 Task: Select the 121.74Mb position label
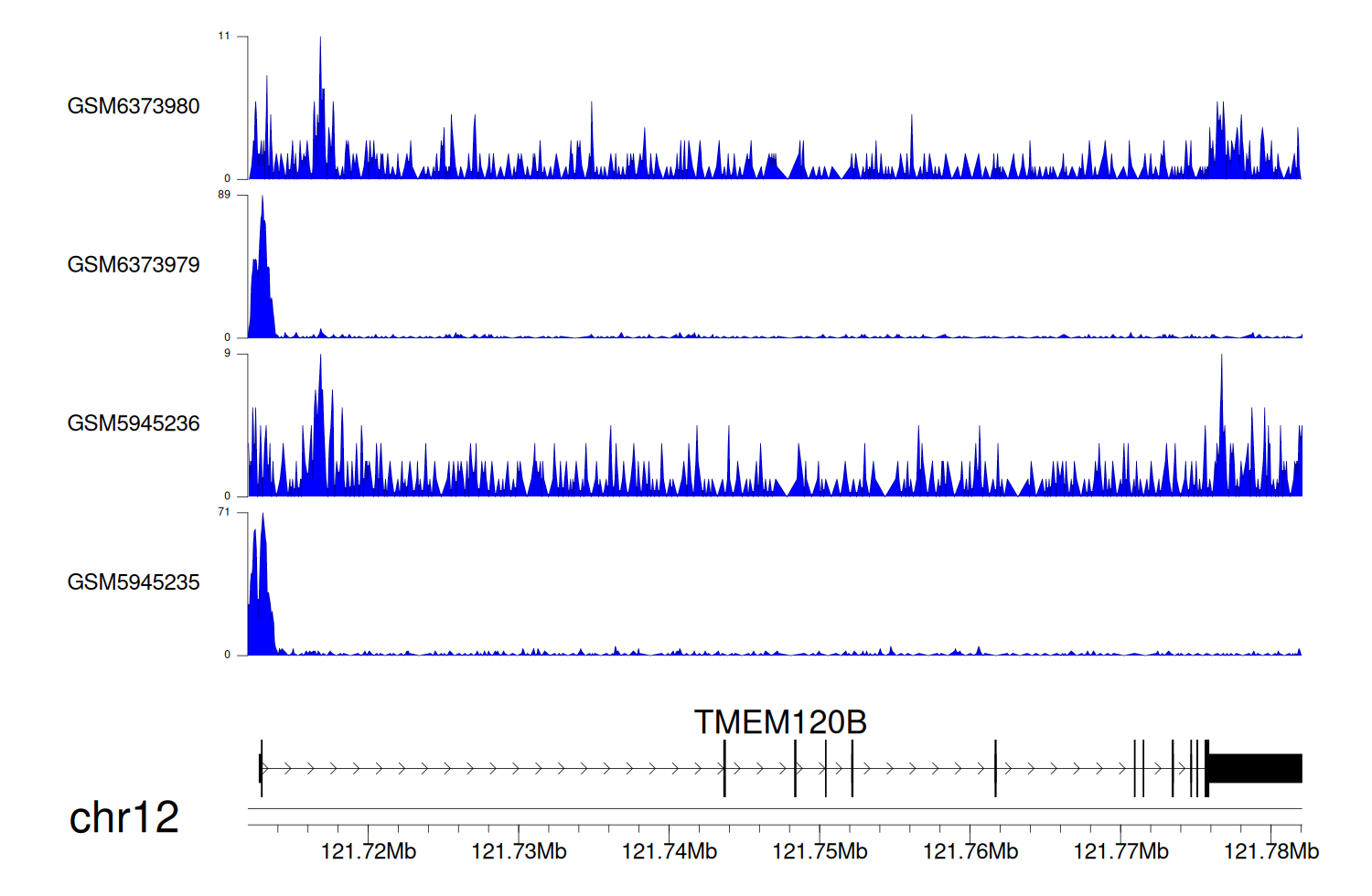[670, 851]
